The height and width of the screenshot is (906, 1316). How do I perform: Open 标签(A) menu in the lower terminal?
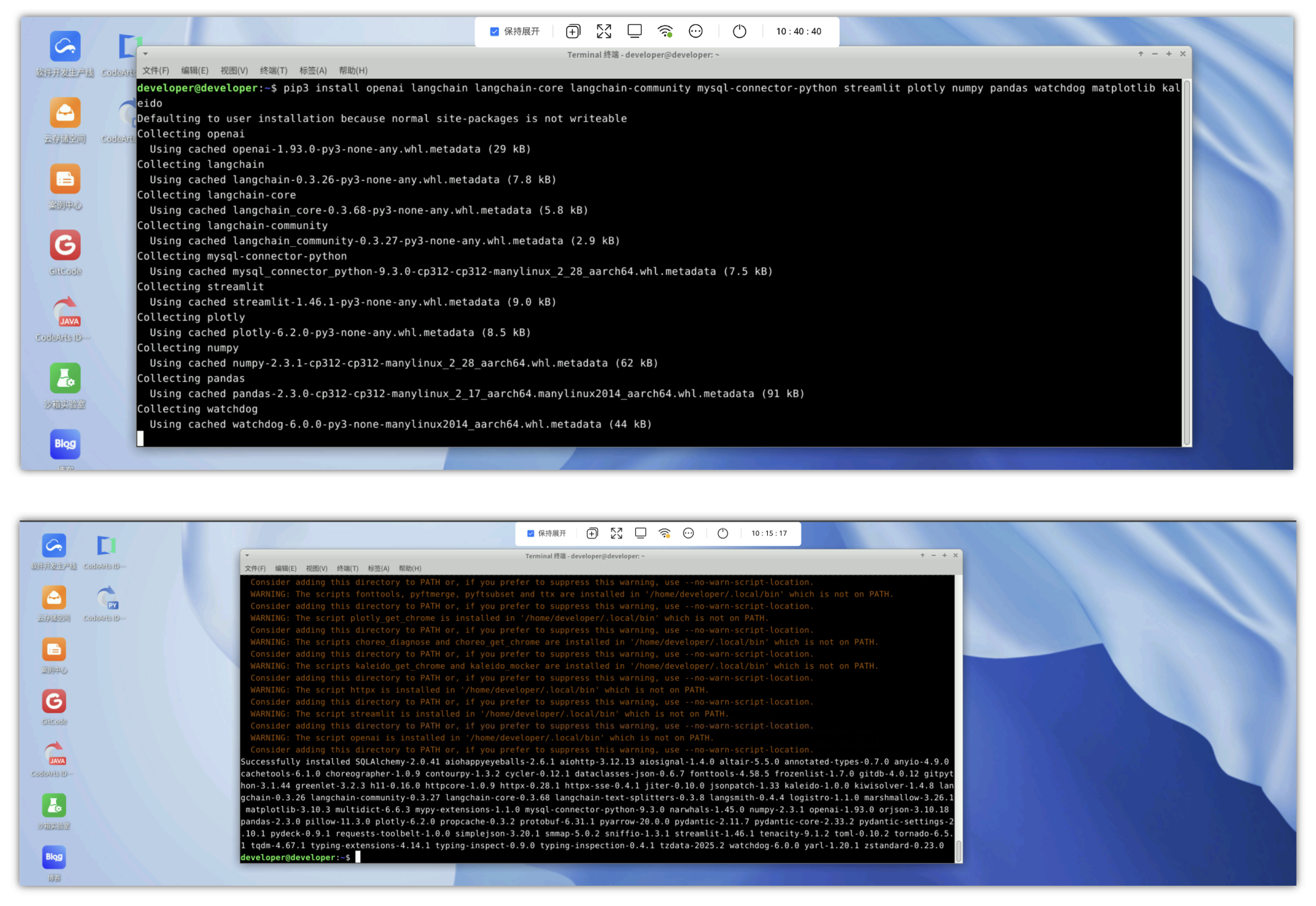[378, 568]
